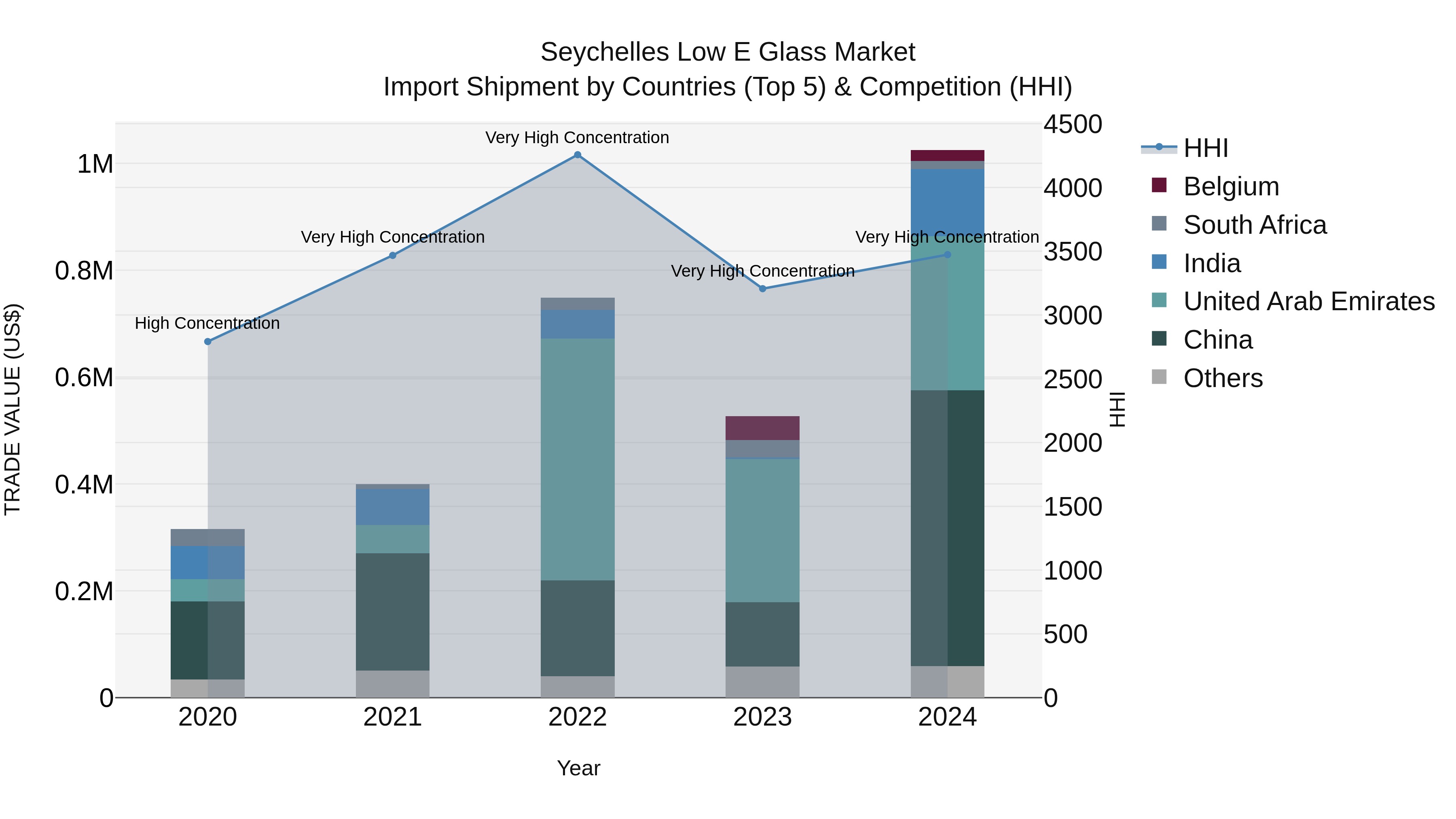Viewport: 1456px width, 819px height.
Task: Toggle the China legend label
Action: 1218,340
